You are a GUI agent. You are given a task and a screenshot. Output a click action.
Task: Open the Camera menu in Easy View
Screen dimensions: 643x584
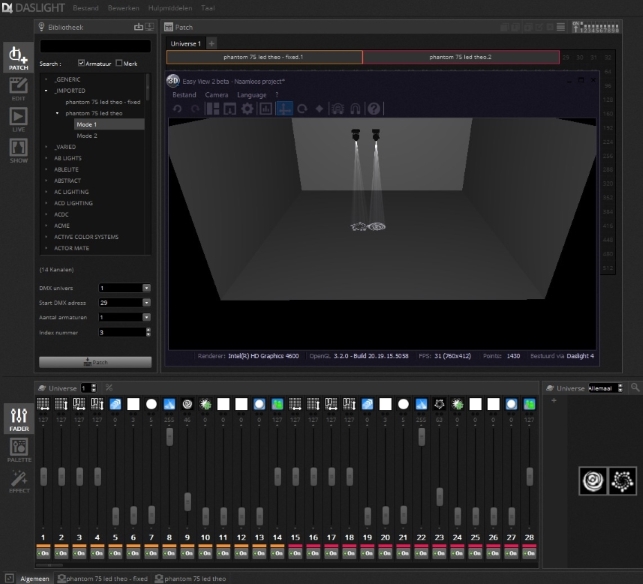point(217,95)
